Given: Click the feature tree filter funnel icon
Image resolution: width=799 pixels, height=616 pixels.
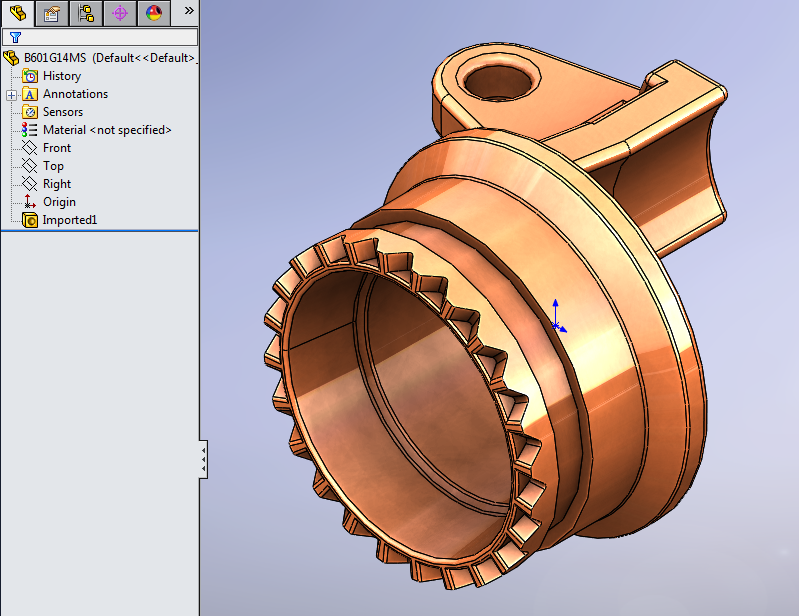Looking at the screenshot, I should click(15, 38).
